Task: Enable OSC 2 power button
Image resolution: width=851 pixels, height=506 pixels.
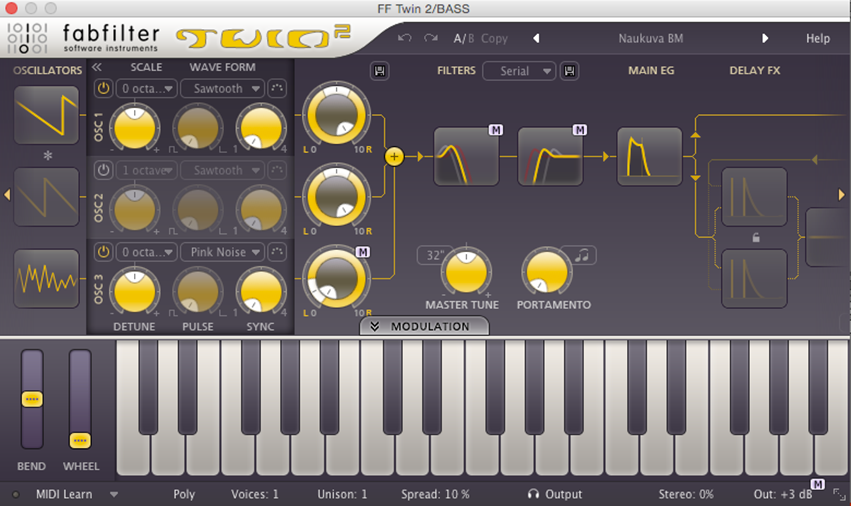Action: (x=104, y=170)
